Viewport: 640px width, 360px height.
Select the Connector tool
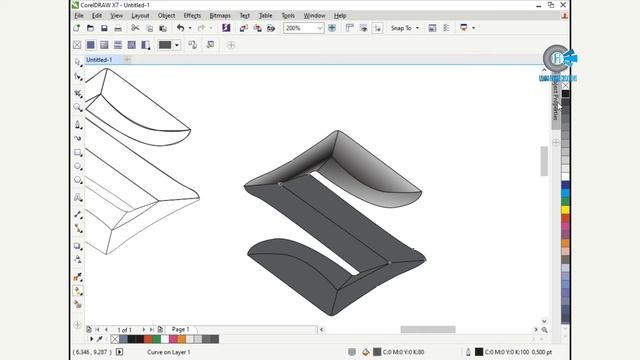click(x=78, y=228)
